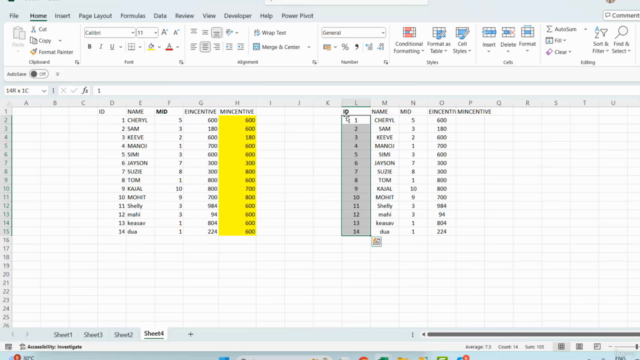Open Sheet3 worksheet tab
The width and height of the screenshot is (640, 360).
point(93,335)
